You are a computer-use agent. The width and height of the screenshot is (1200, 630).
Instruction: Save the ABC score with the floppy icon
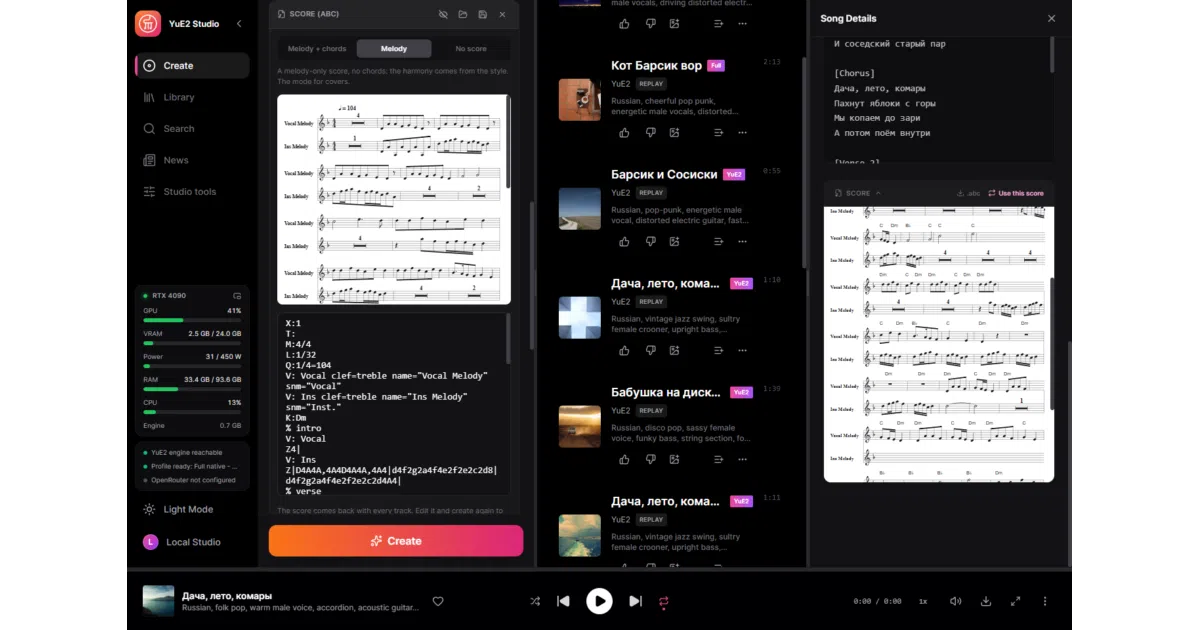tap(483, 15)
